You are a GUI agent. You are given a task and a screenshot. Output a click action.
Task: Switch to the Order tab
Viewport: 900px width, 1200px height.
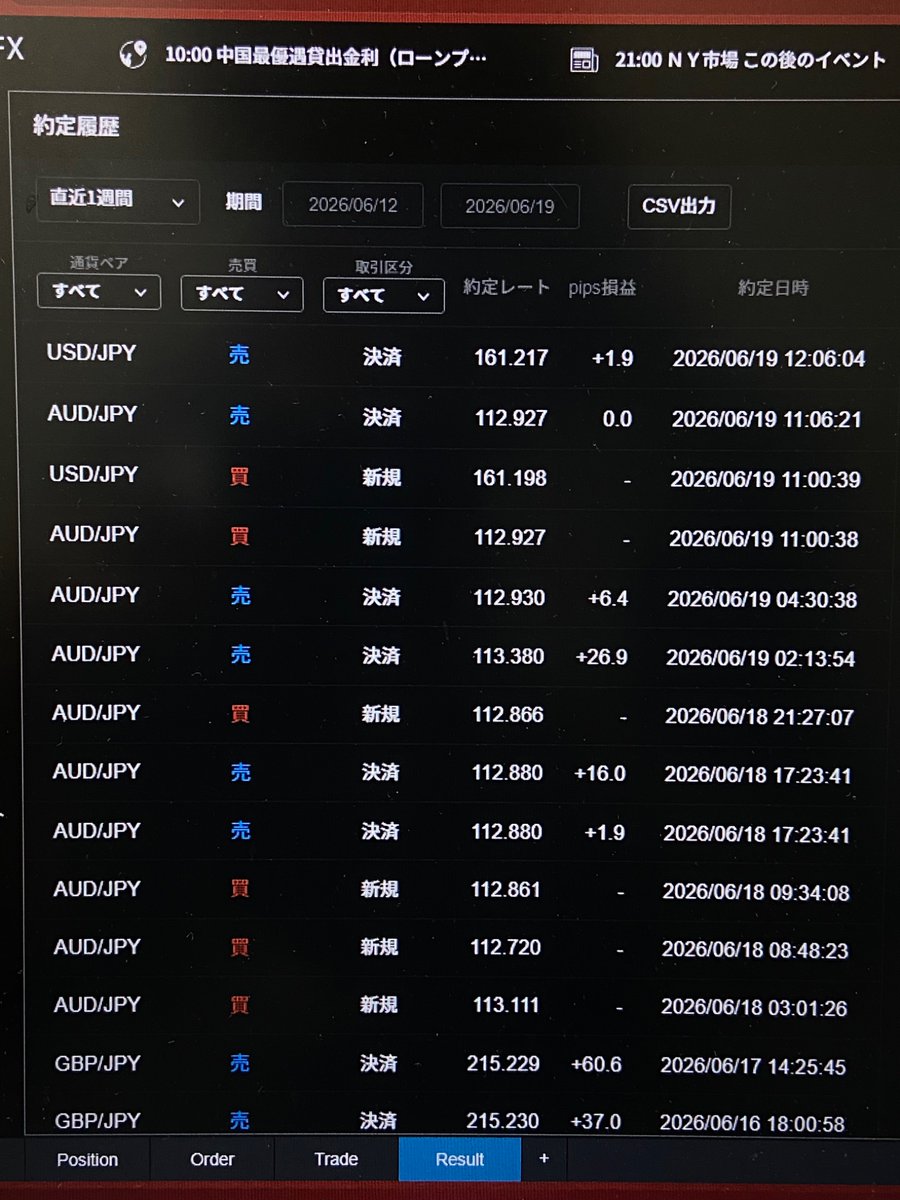[x=212, y=1159]
